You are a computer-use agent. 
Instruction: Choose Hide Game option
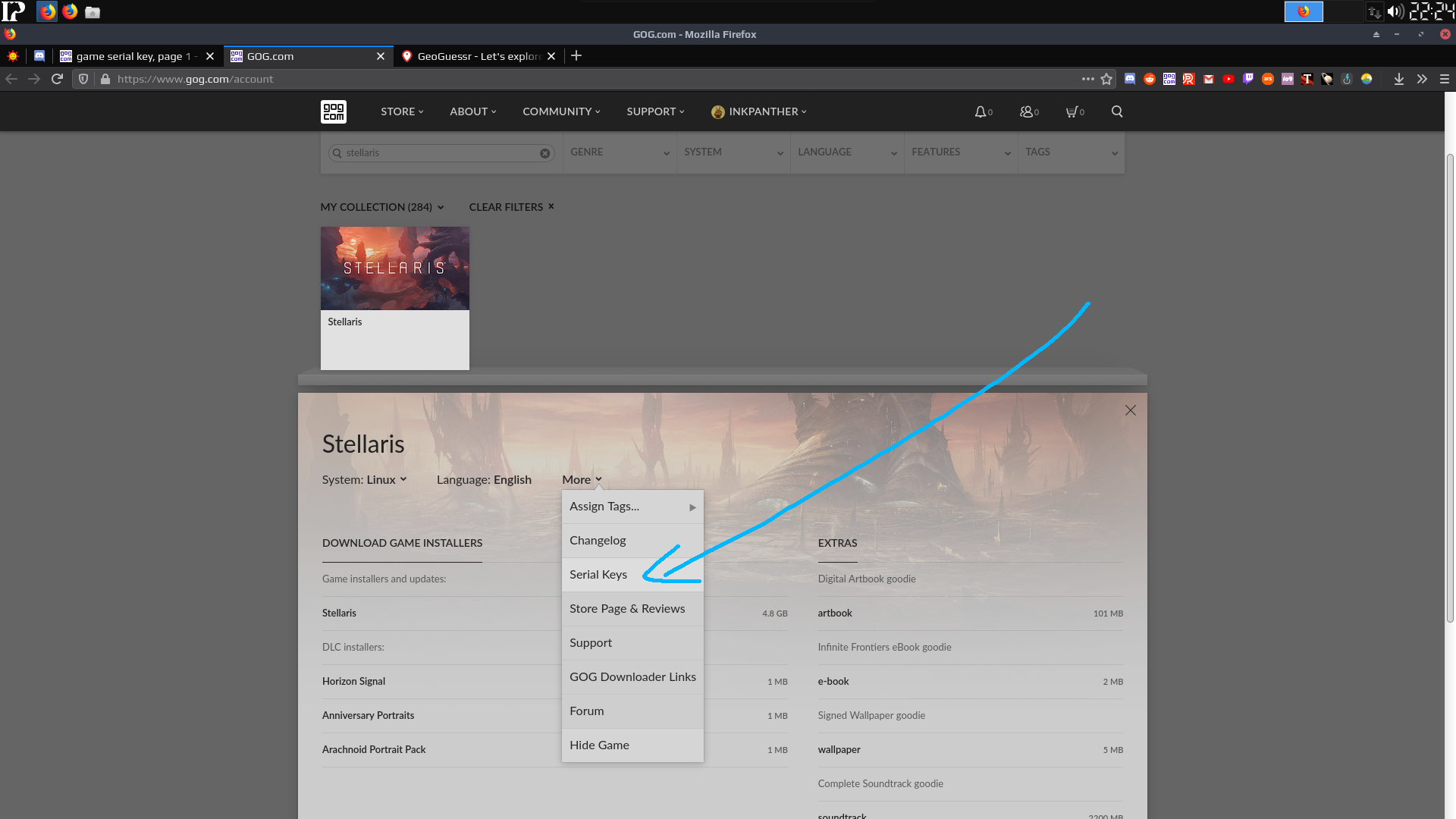click(632, 745)
